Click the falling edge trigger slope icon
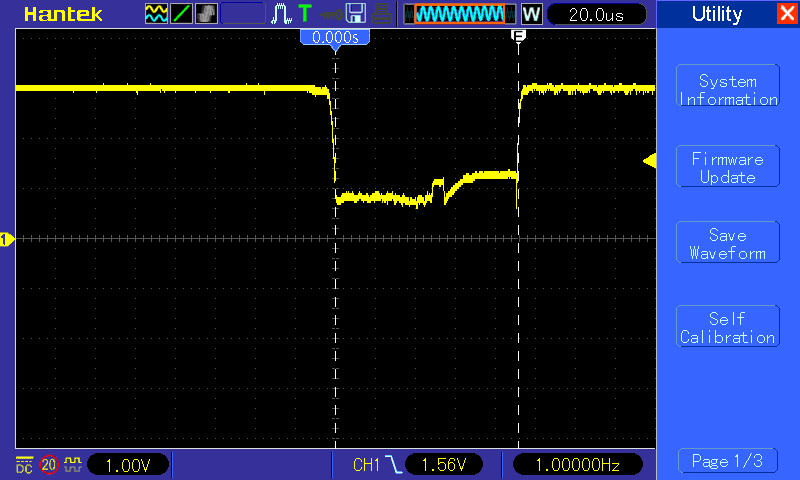Image resolution: width=800 pixels, height=480 pixels. [393, 465]
